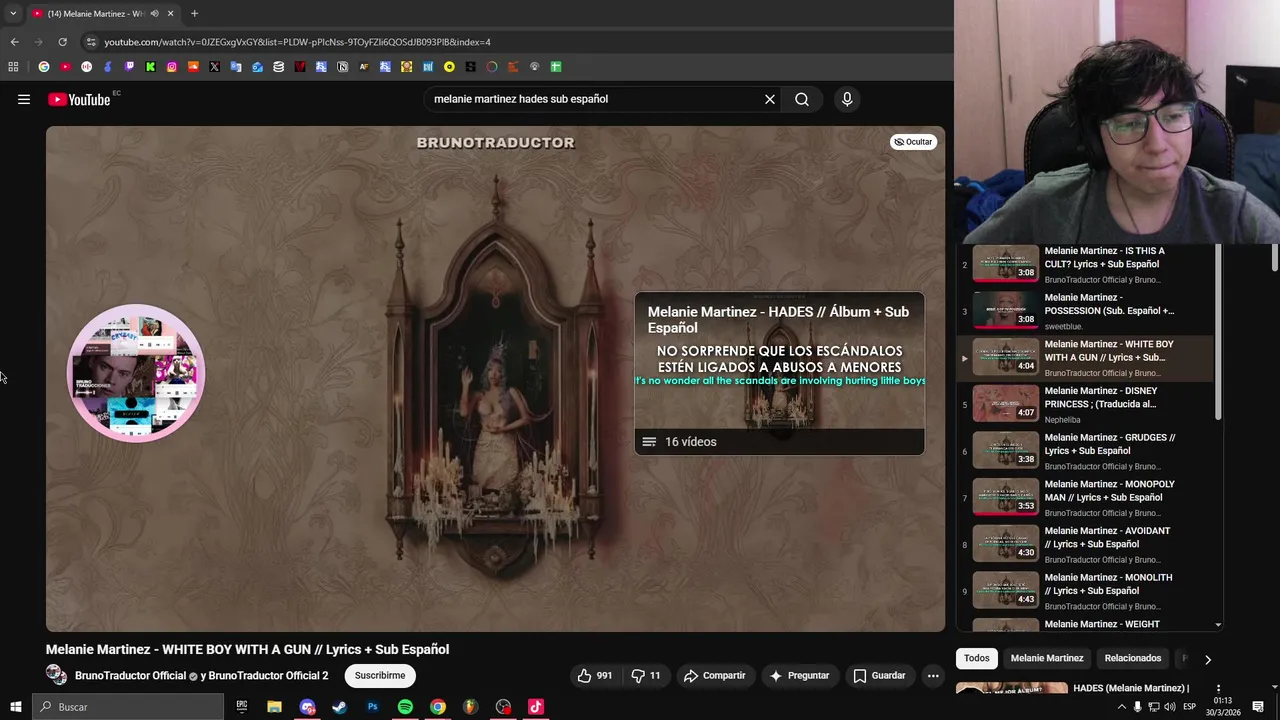
Task: Switch ESP keyboard language indicator
Action: tap(1190, 707)
